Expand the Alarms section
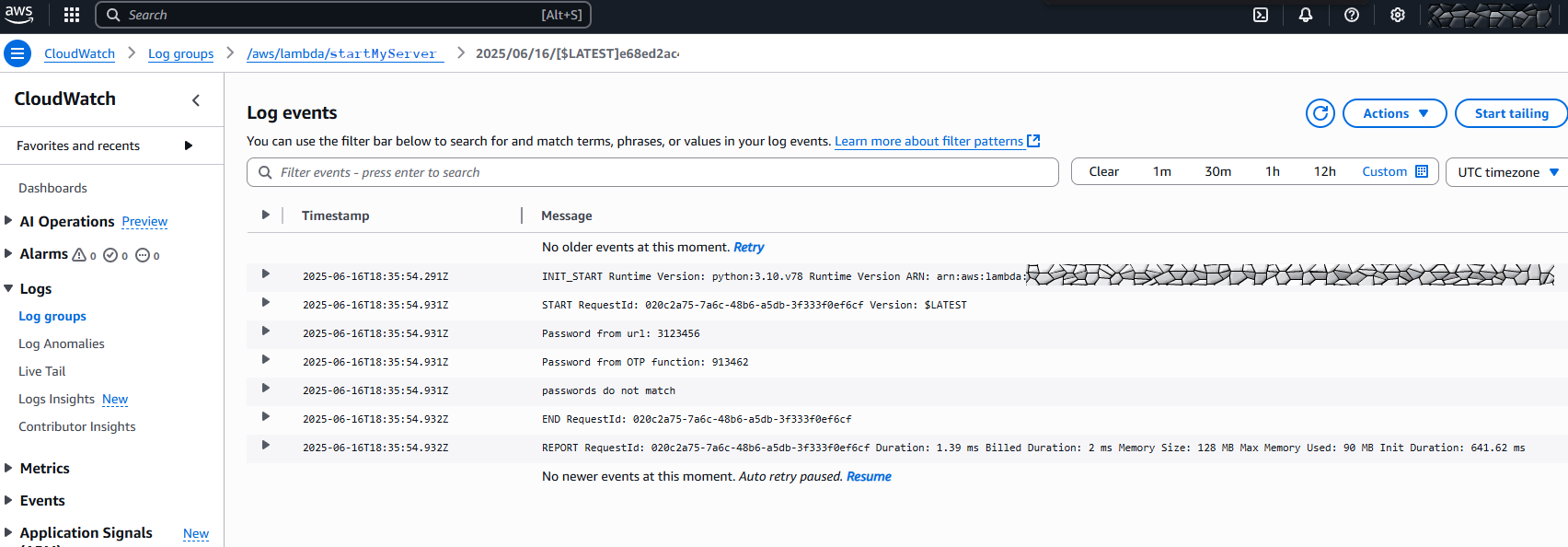 coord(8,252)
